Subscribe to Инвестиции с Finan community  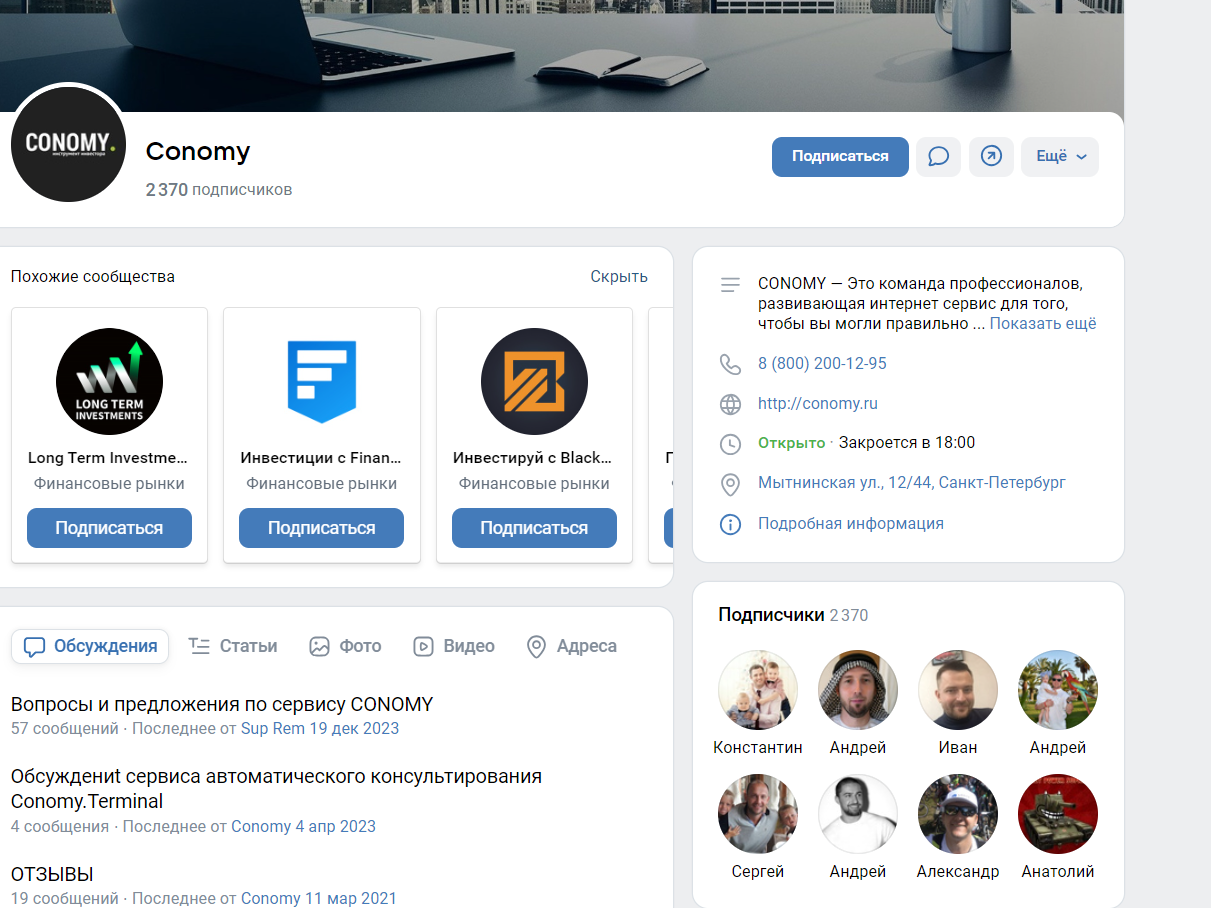322,528
